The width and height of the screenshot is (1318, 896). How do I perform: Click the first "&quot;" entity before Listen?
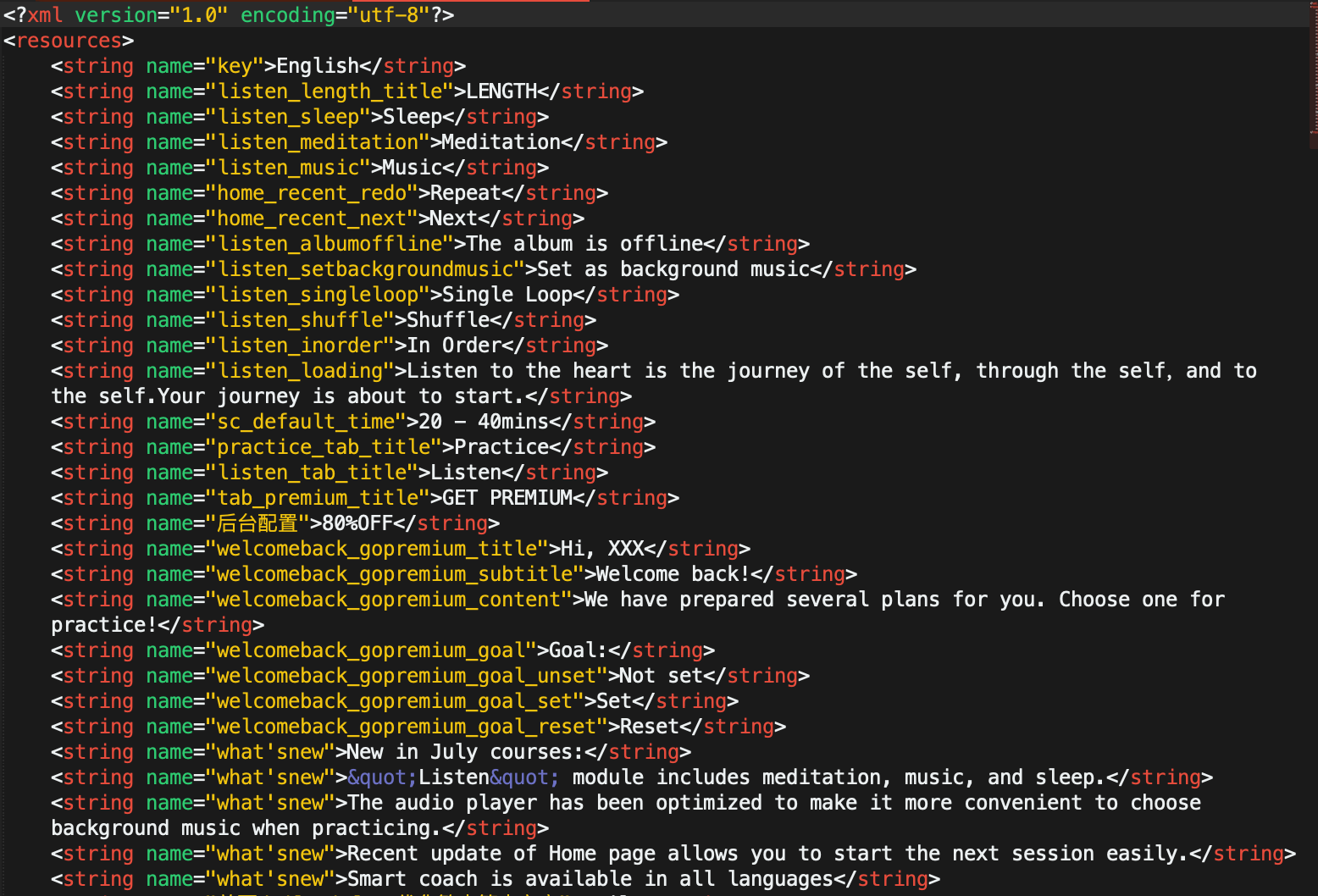[x=383, y=777]
